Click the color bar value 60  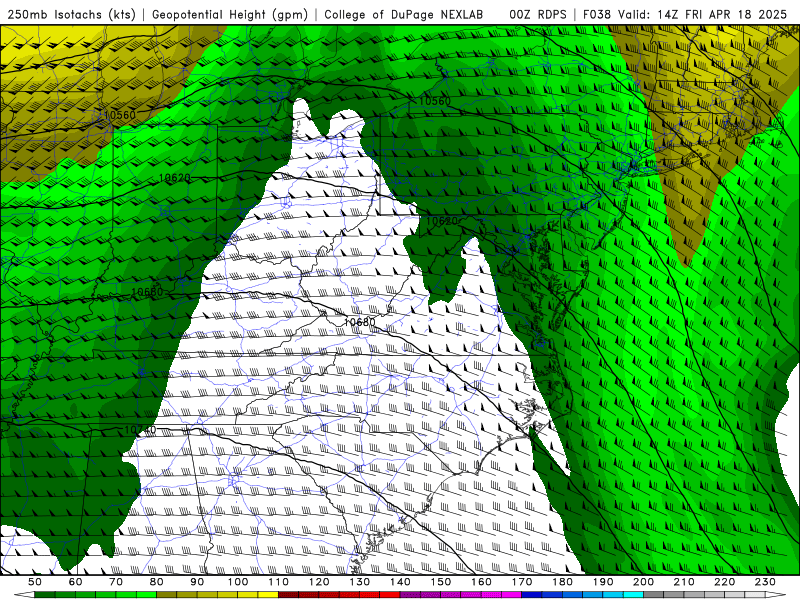75,582
